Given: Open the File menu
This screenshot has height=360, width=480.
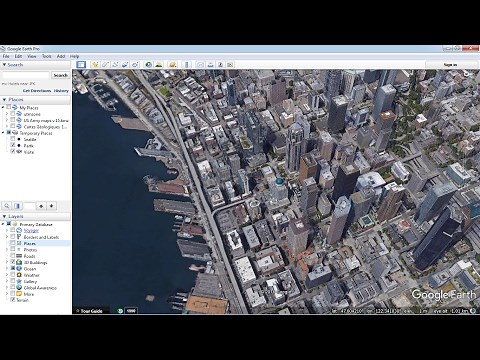Looking at the screenshot, I should (6, 56).
